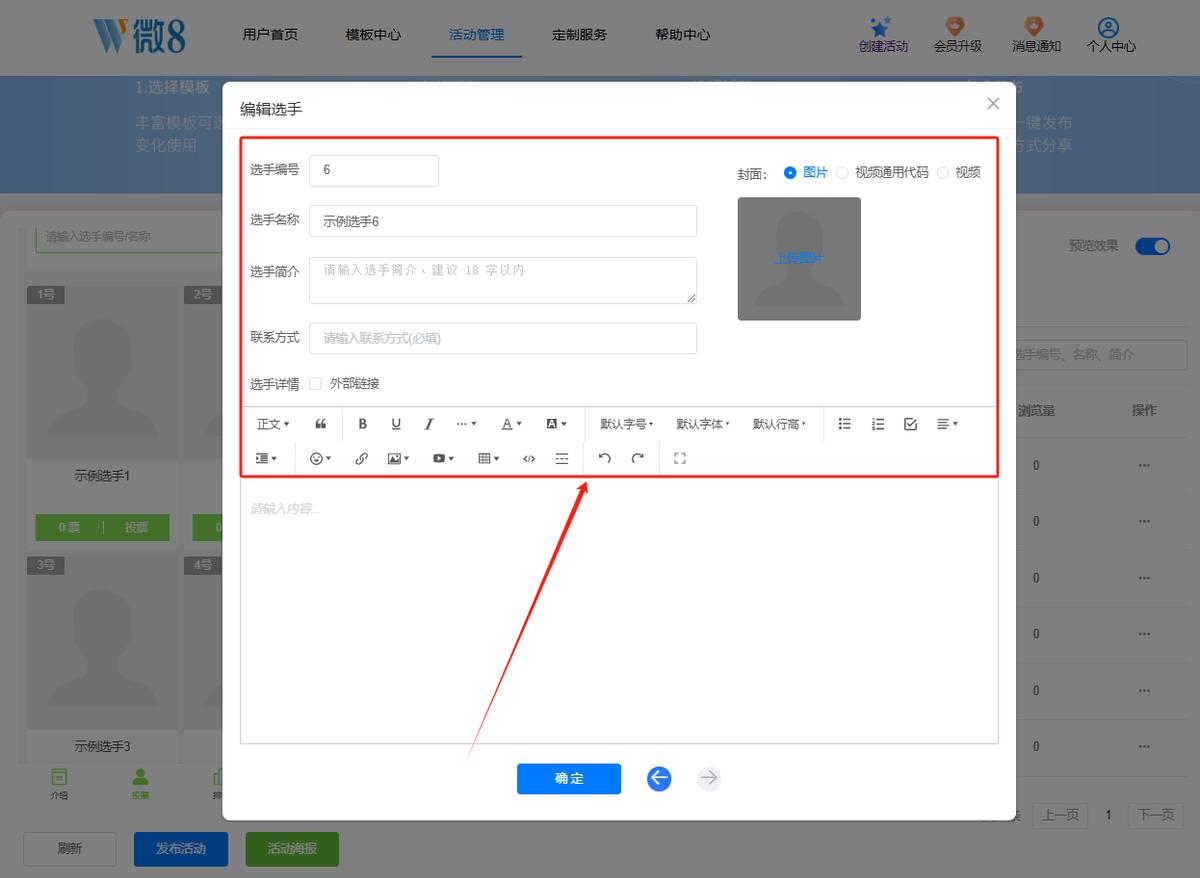
Task: Insert a blockquote with the quote icon
Action: (321, 424)
